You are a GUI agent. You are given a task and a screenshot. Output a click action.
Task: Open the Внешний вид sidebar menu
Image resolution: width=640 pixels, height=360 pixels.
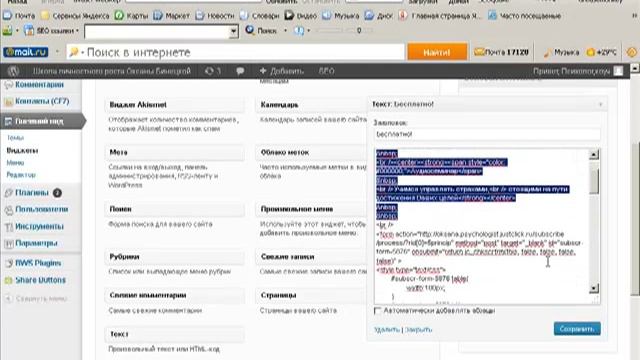[x=41, y=121]
